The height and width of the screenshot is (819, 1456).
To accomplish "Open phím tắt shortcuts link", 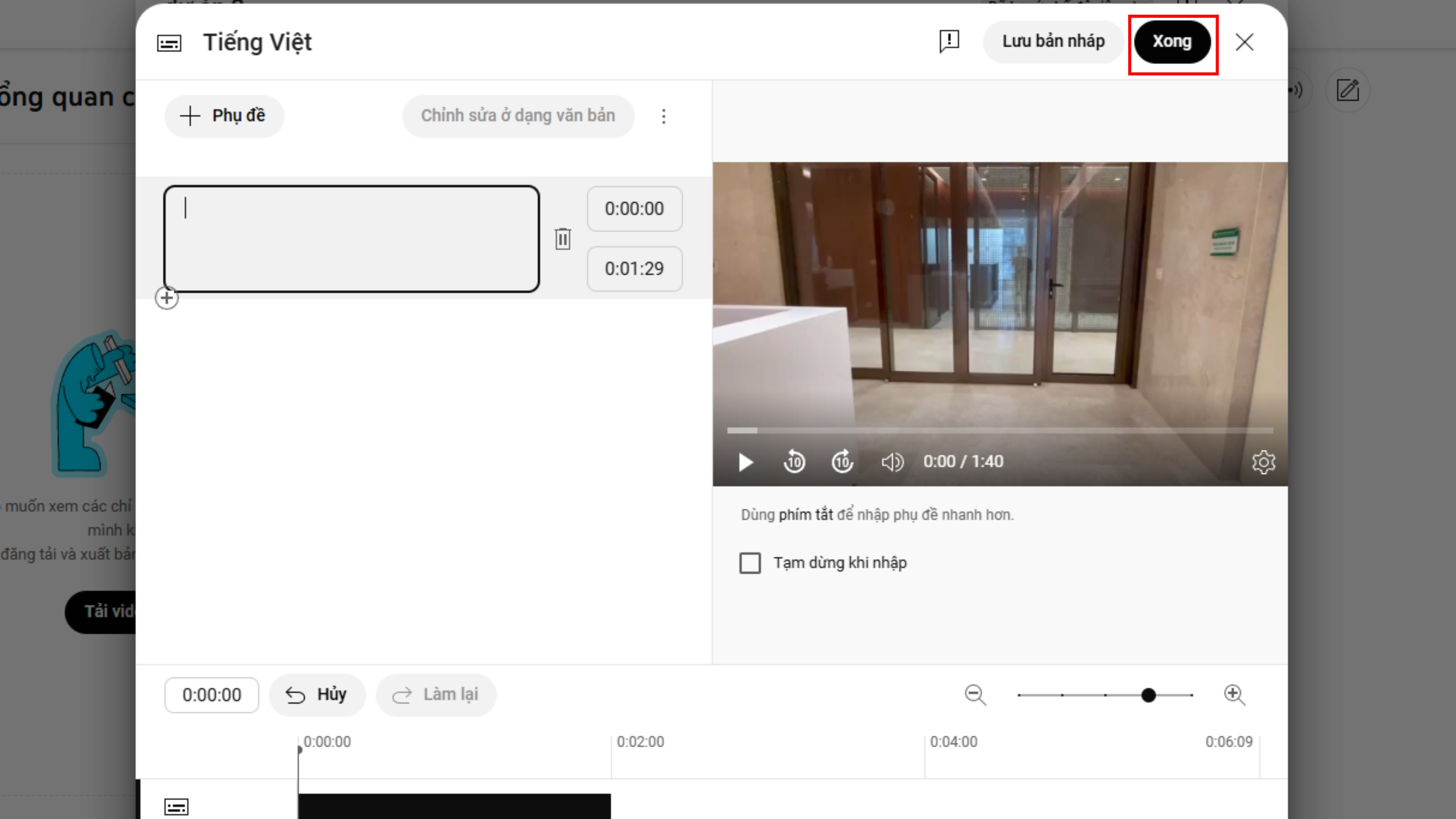I will pos(806,515).
